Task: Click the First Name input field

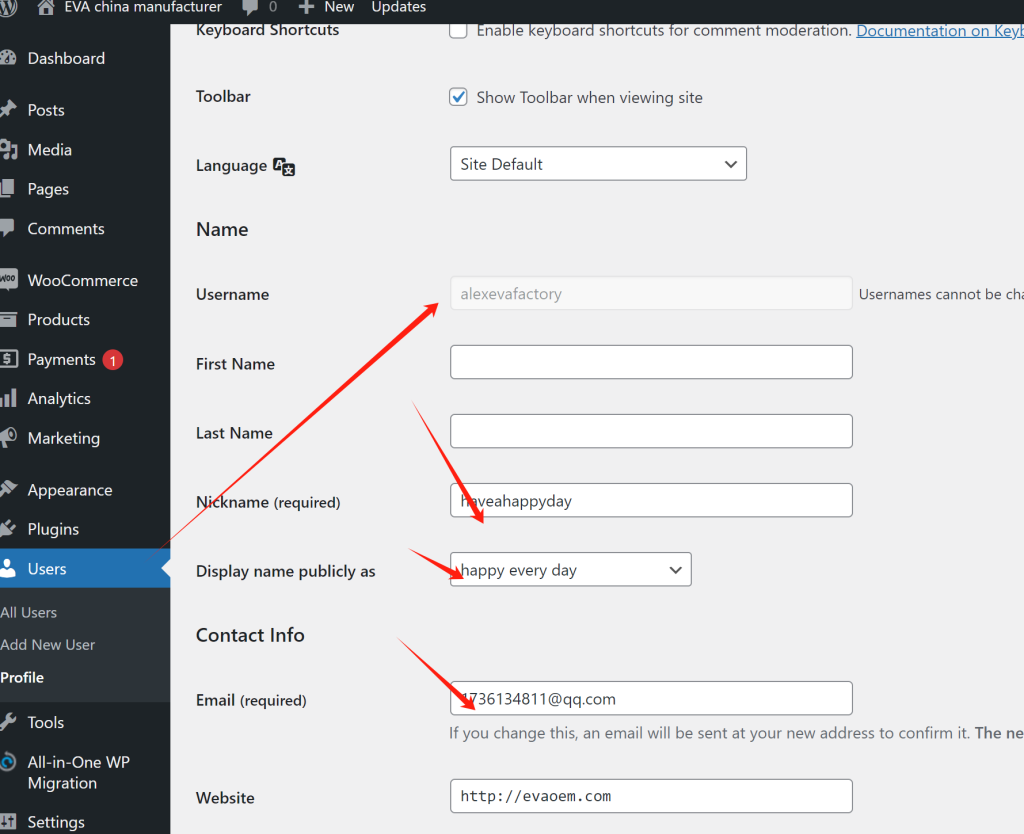Action: pyautogui.click(x=651, y=362)
